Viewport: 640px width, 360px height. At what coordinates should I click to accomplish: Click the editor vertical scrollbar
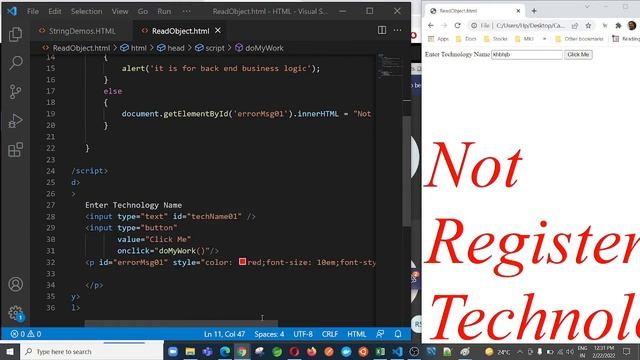(407, 170)
